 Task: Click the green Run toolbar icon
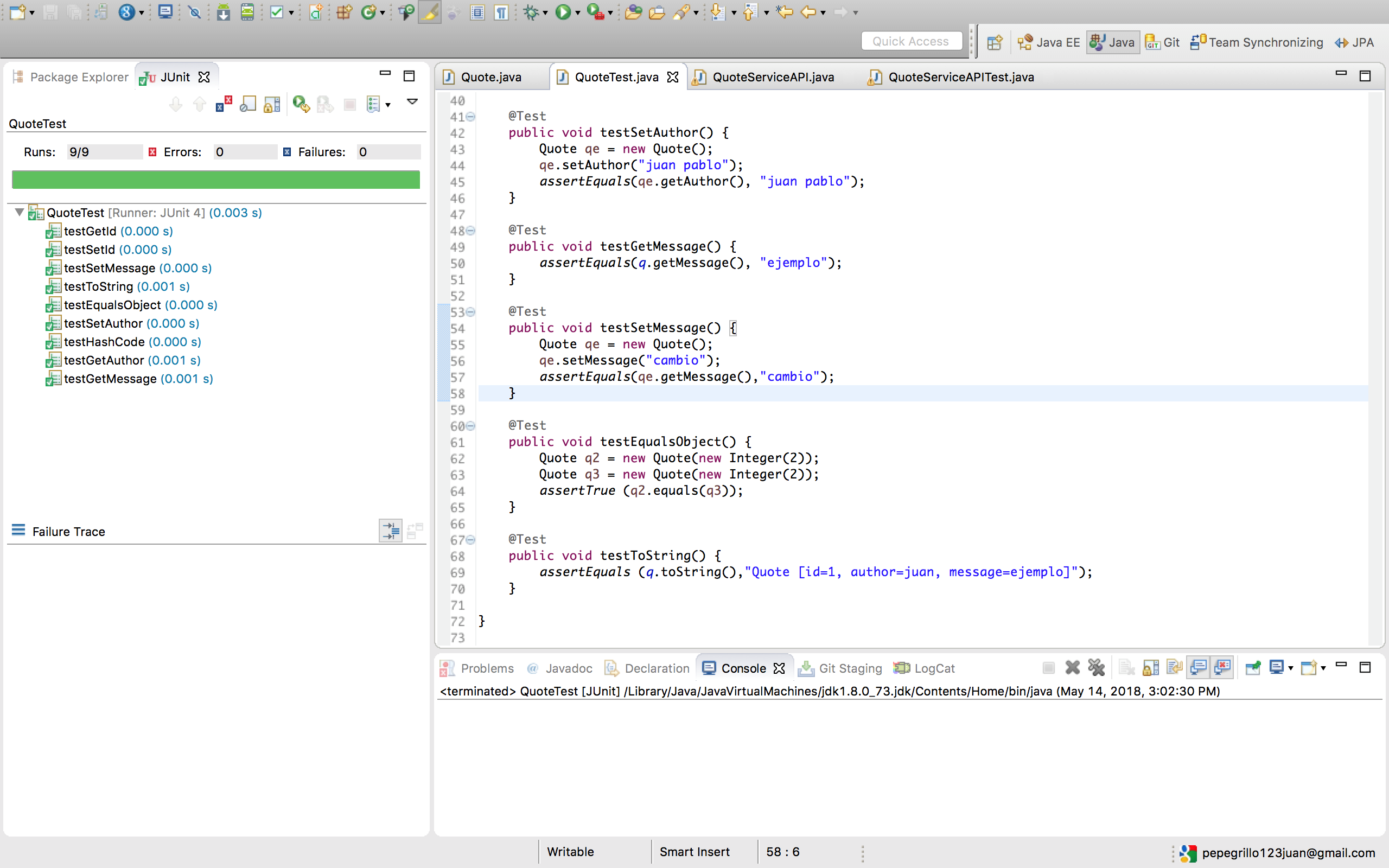coord(563,12)
